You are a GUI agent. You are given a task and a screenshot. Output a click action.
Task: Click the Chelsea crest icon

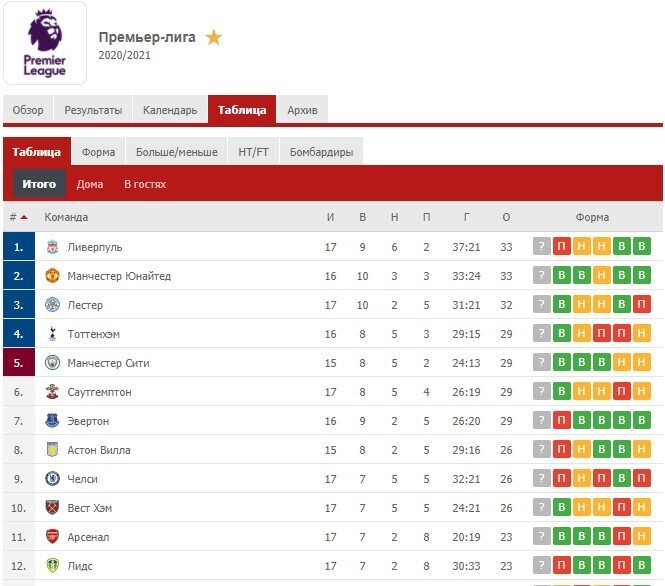tap(52, 479)
